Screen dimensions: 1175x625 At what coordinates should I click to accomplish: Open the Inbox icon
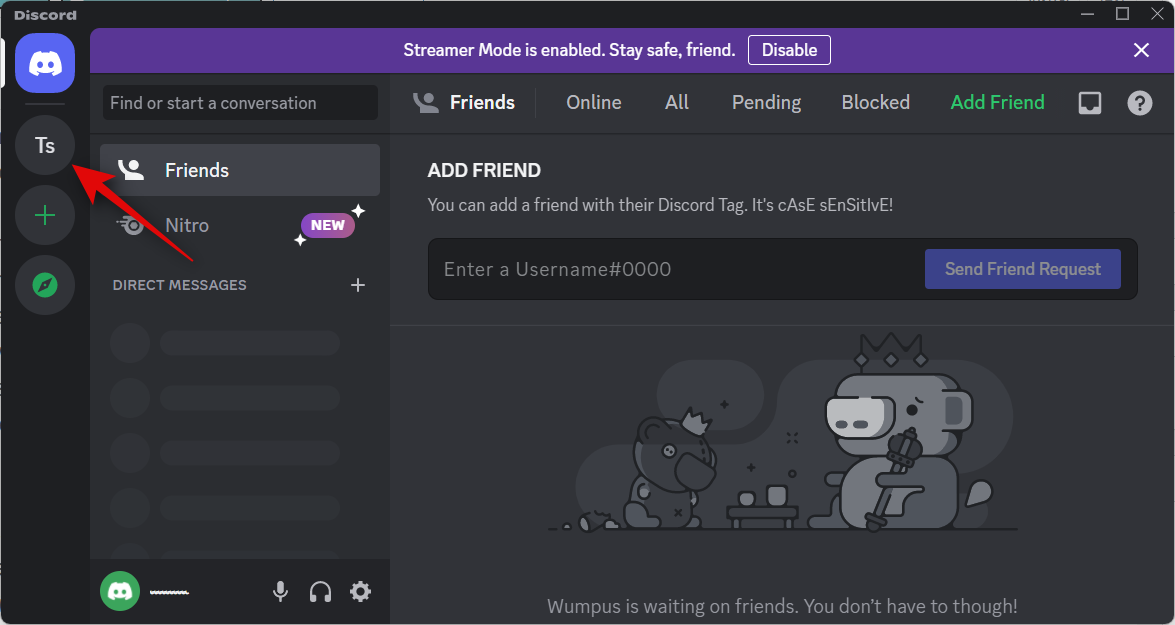pos(1090,103)
